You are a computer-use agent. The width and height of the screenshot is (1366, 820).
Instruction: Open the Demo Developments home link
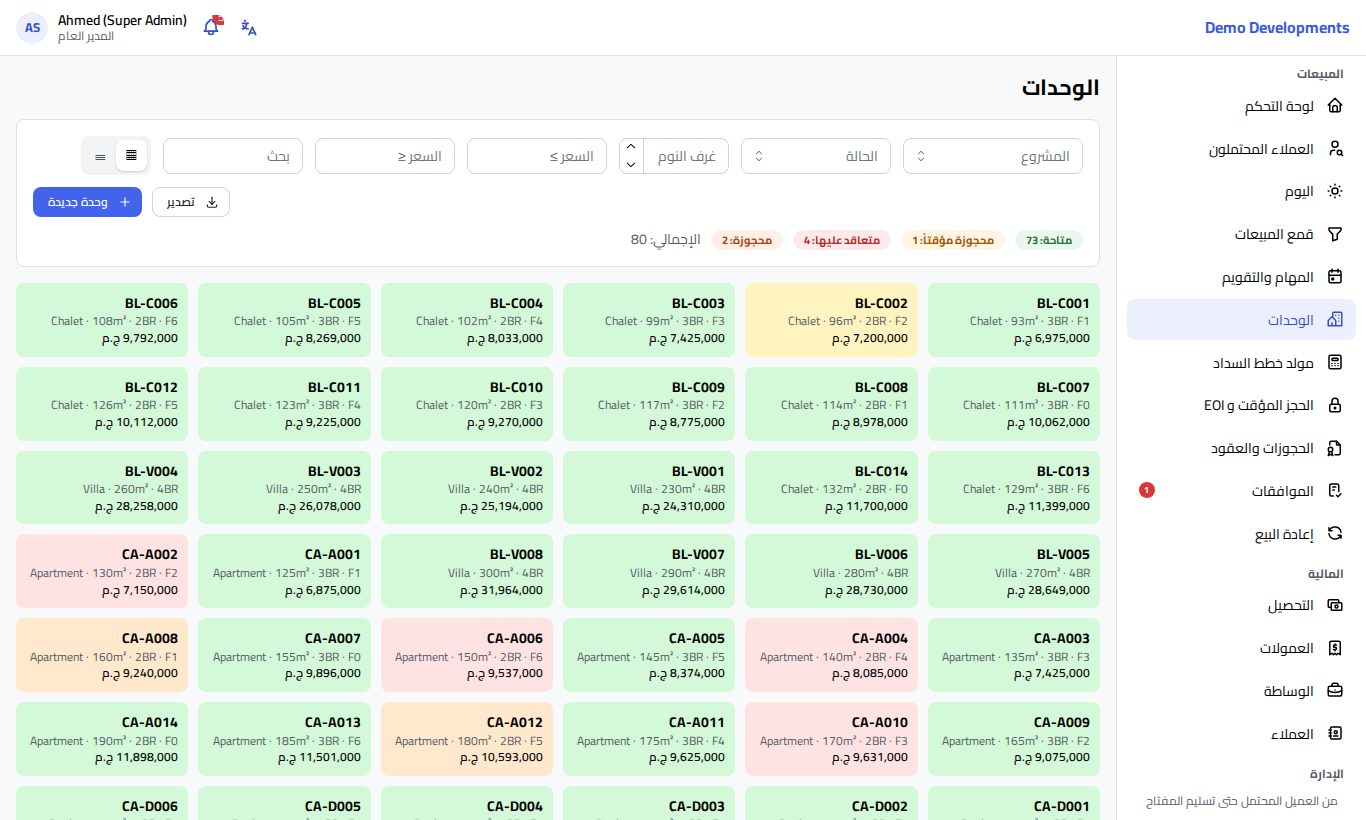click(1277, 28)
